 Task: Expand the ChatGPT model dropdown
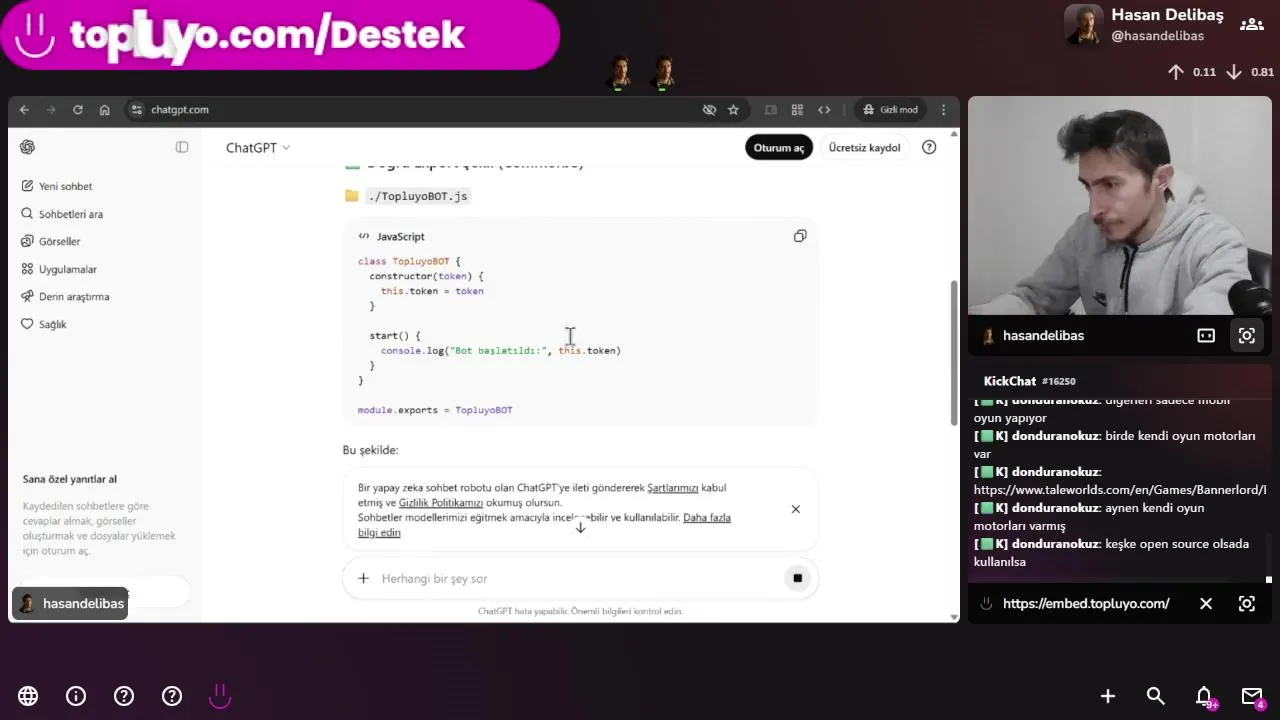coord(258,148)
